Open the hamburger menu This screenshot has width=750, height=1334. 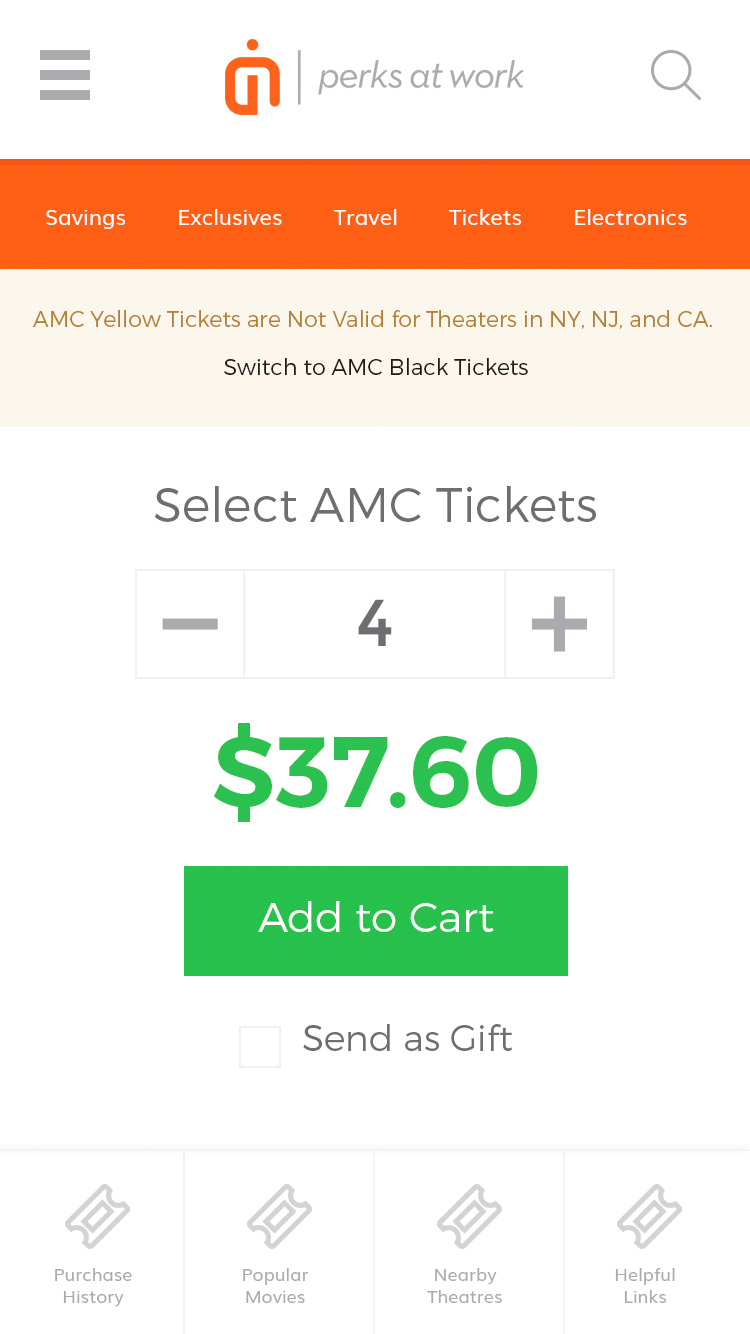[65, 75]
